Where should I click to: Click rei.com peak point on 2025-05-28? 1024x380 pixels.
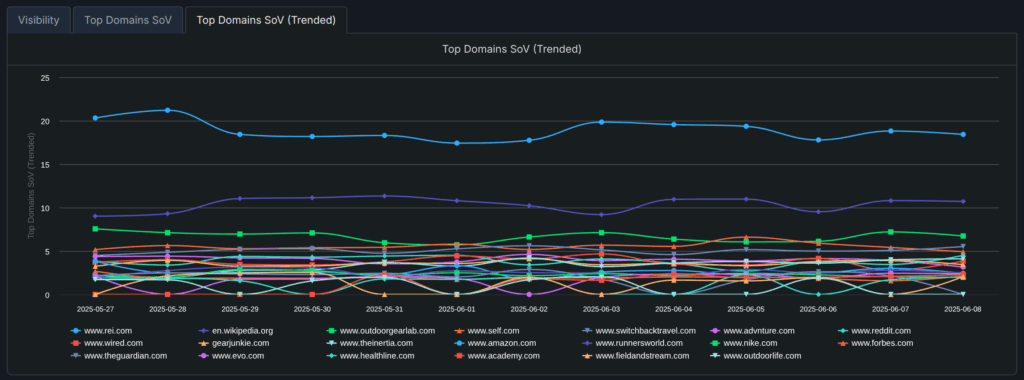168,110
